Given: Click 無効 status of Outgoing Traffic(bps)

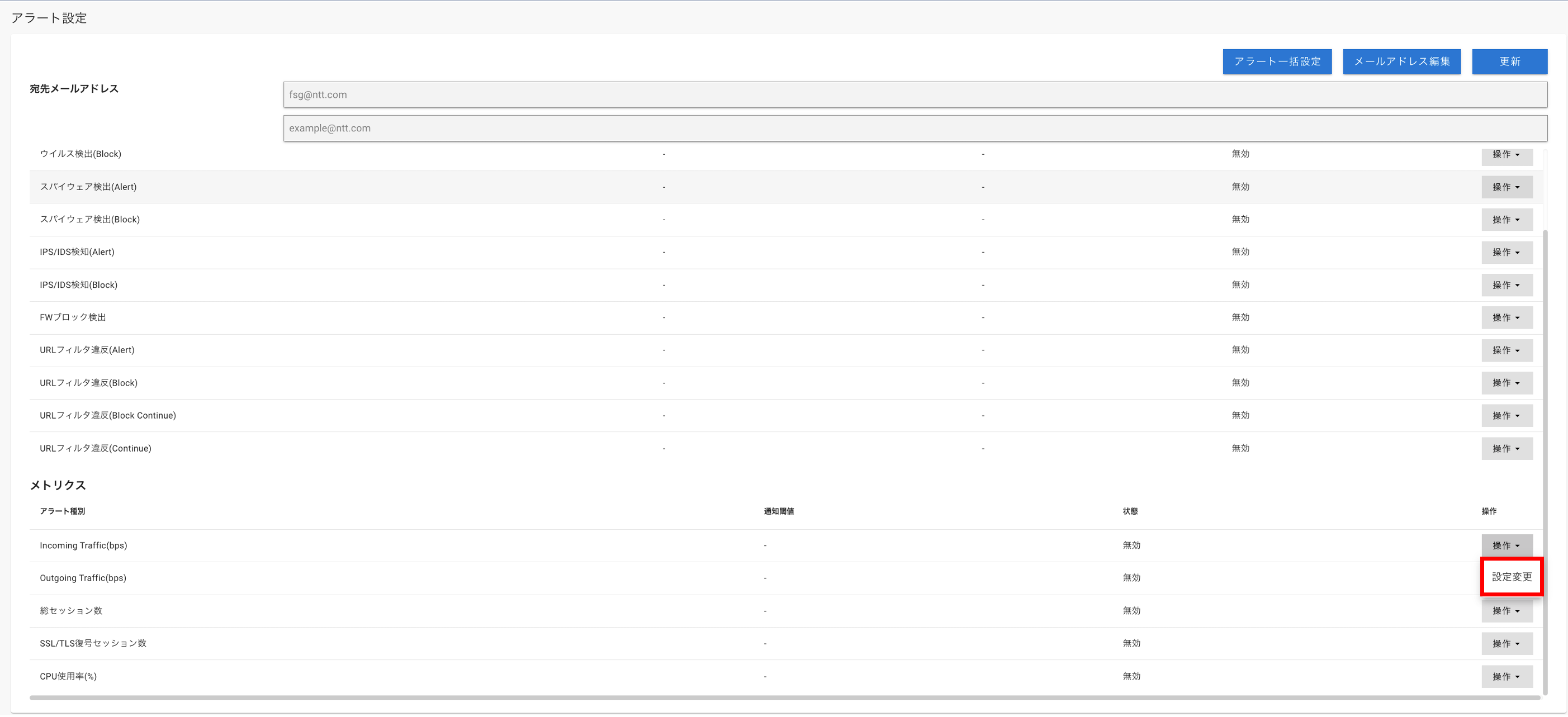Looking at the screenshot, I should (x=1131, y=578).
